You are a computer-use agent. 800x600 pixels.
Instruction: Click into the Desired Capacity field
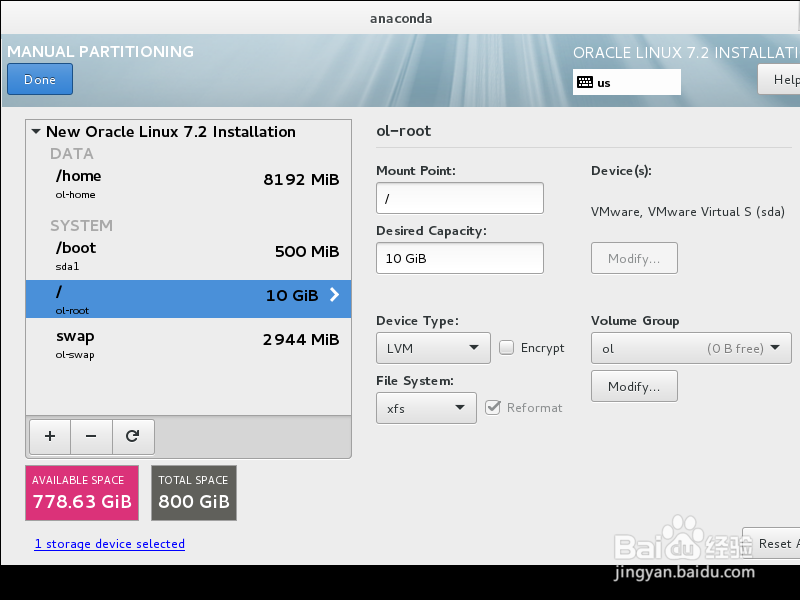[x=460, y=258]
